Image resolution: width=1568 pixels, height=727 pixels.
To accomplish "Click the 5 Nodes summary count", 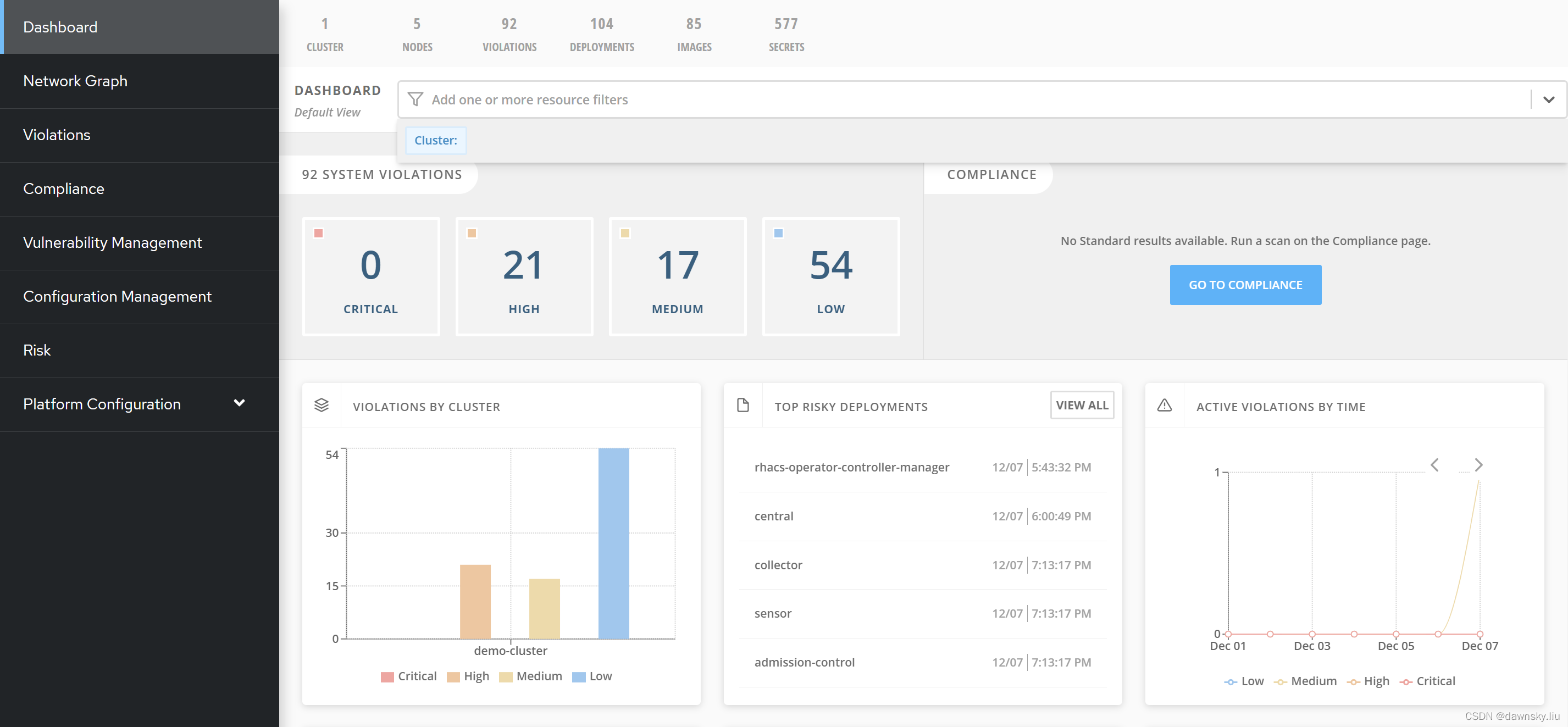I will click(x=417, y=34).
